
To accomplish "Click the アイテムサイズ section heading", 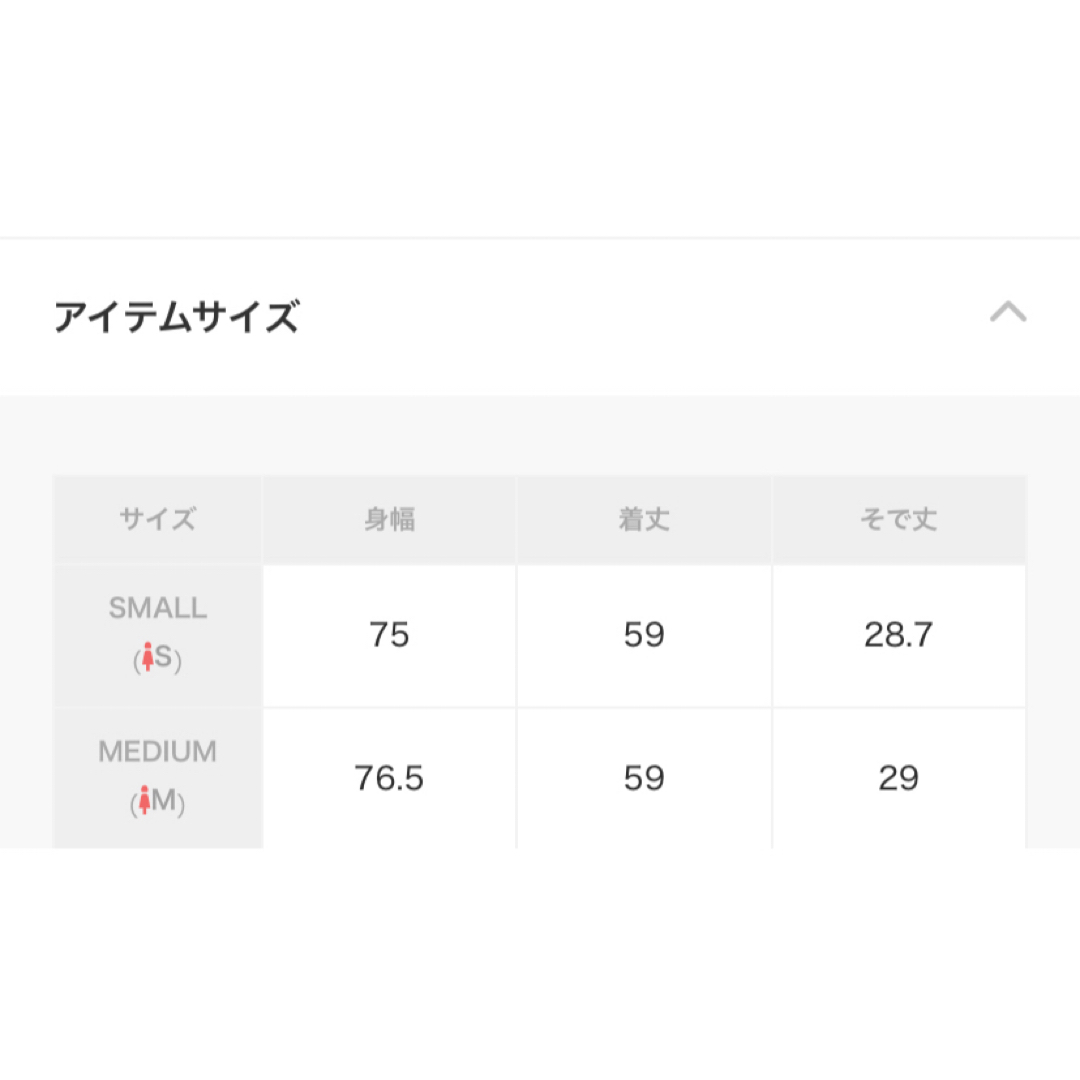I will pyautogui.click(x=177, y=317).
